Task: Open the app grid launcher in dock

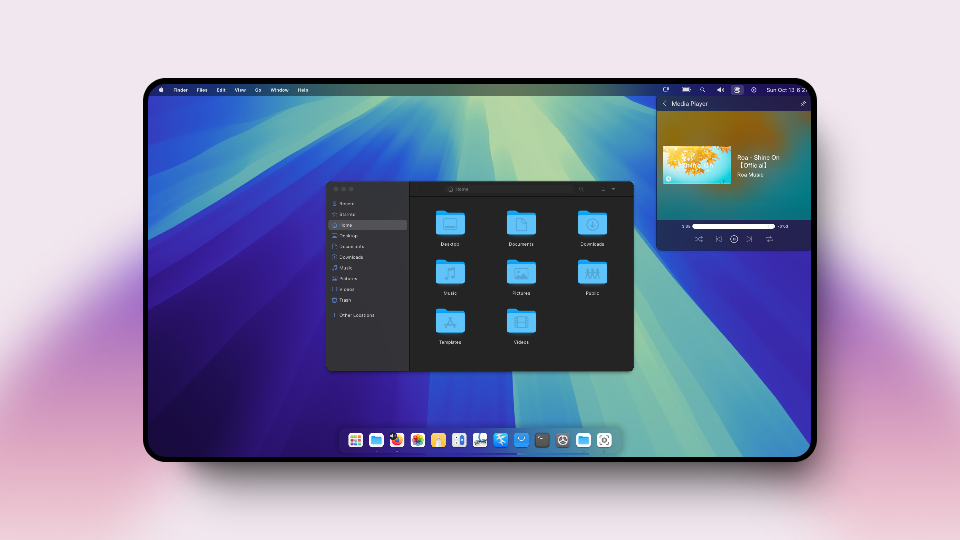Action: point(356,440)
